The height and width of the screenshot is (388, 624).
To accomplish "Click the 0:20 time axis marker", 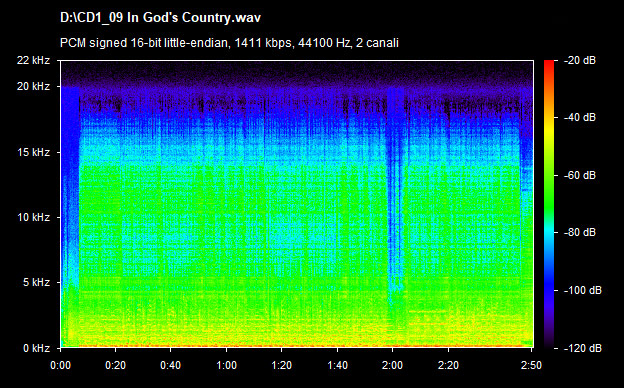I will 115,365.
